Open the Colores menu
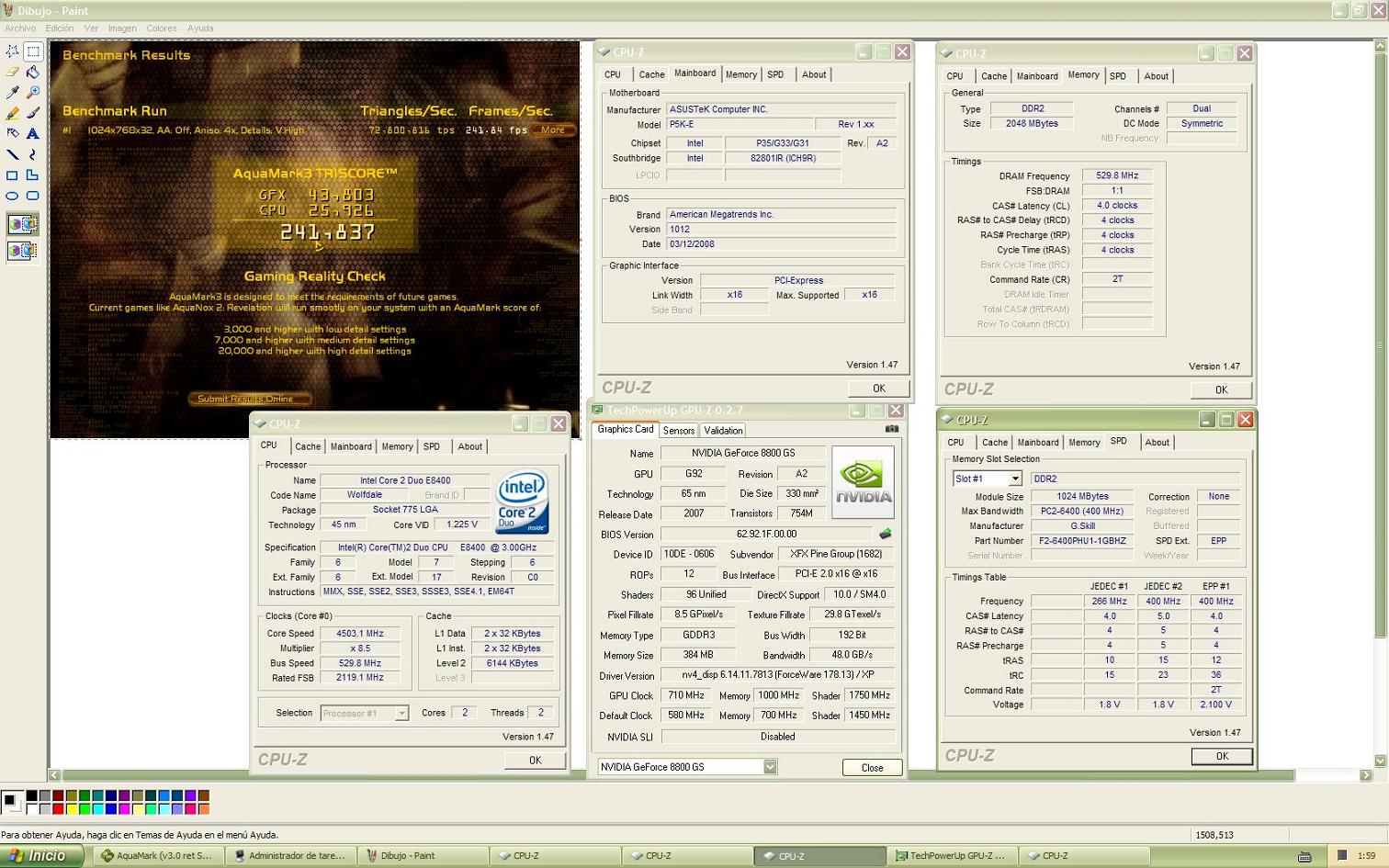 pos(162,28)
